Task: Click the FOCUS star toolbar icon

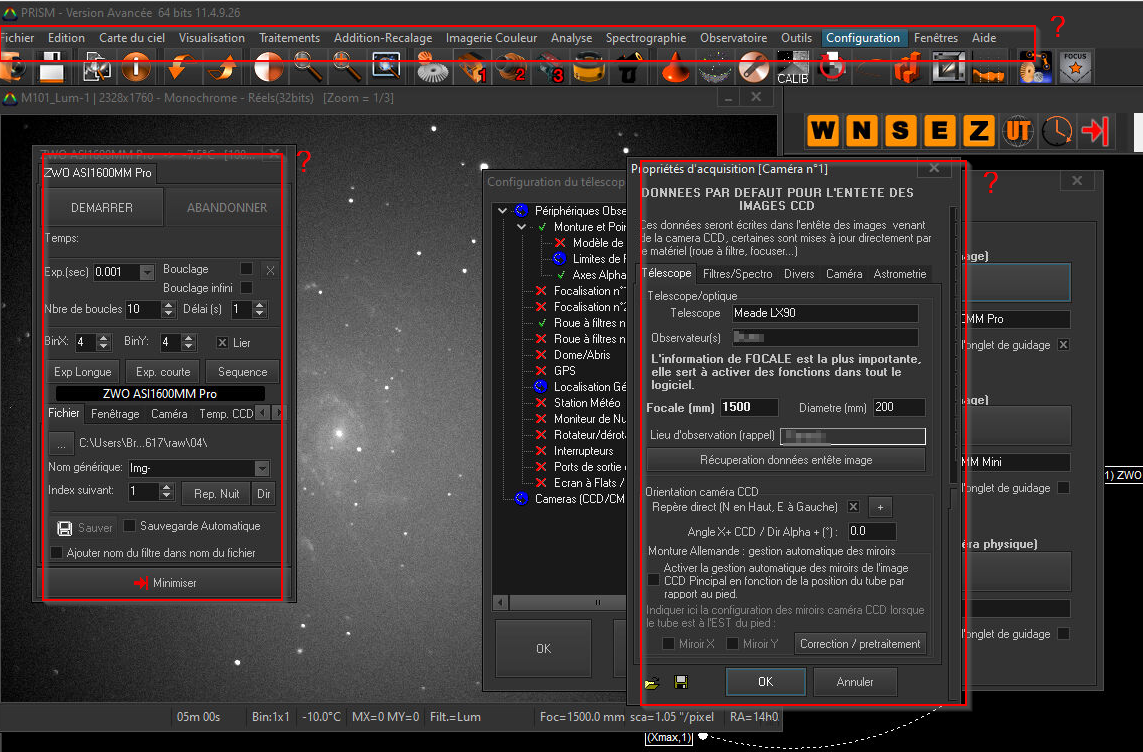Action: pos(1075,67)
